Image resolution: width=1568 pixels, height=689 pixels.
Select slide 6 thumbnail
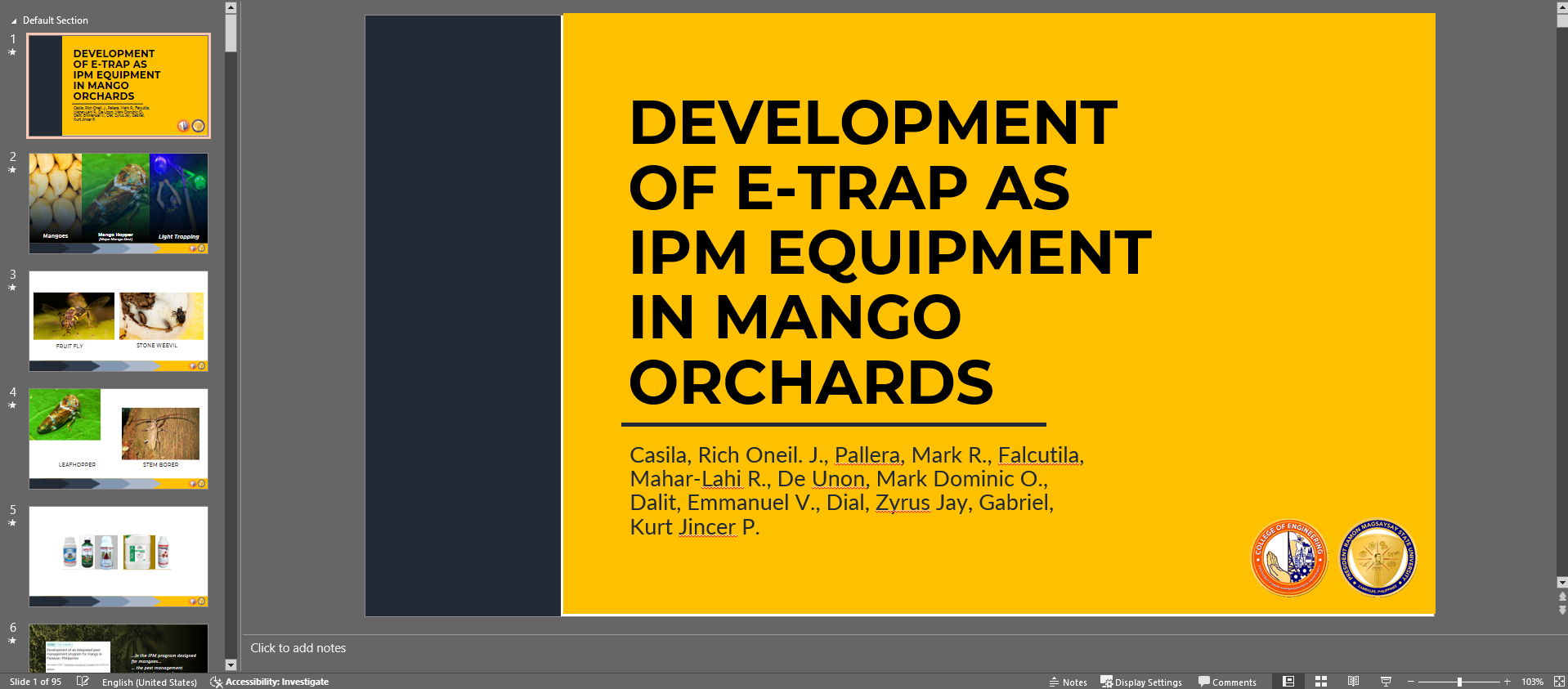pyautogui.click(x=119, y=648)
